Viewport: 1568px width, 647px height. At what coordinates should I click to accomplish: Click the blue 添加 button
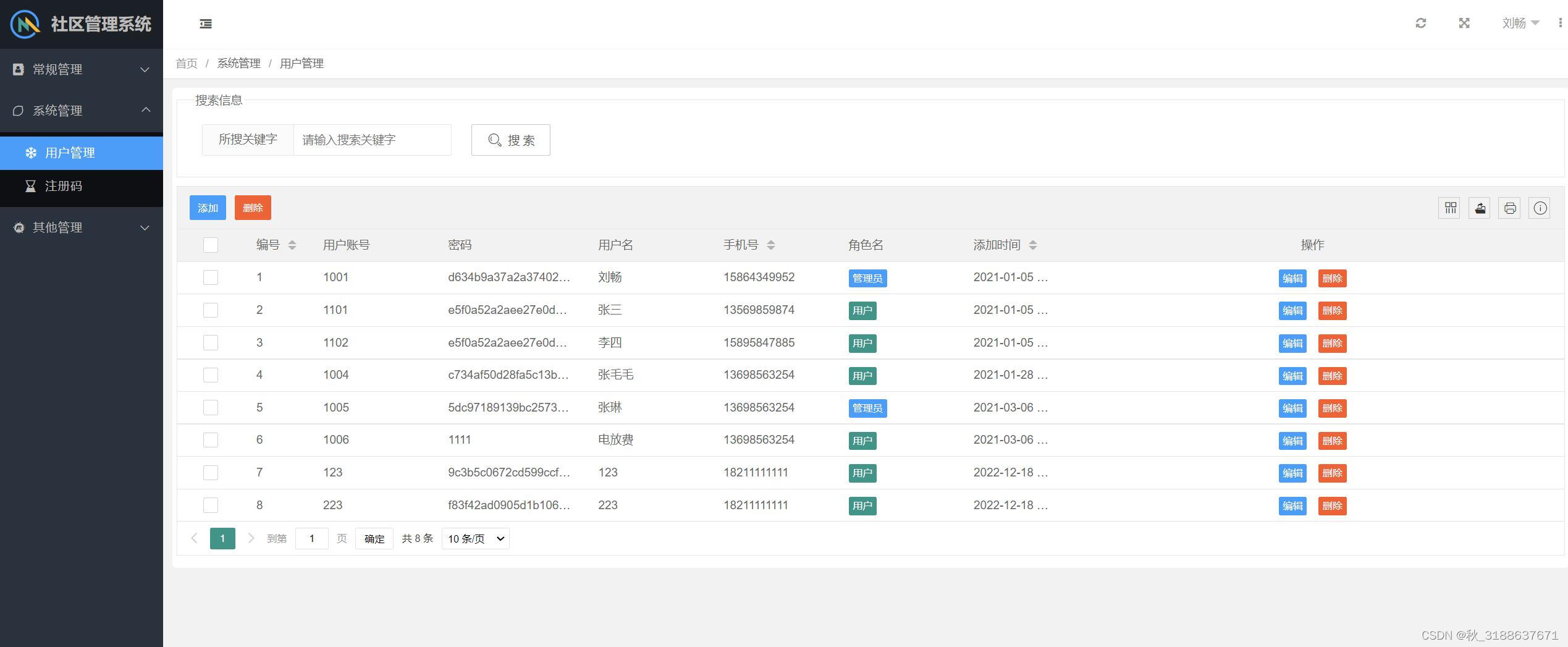[208, 208]
